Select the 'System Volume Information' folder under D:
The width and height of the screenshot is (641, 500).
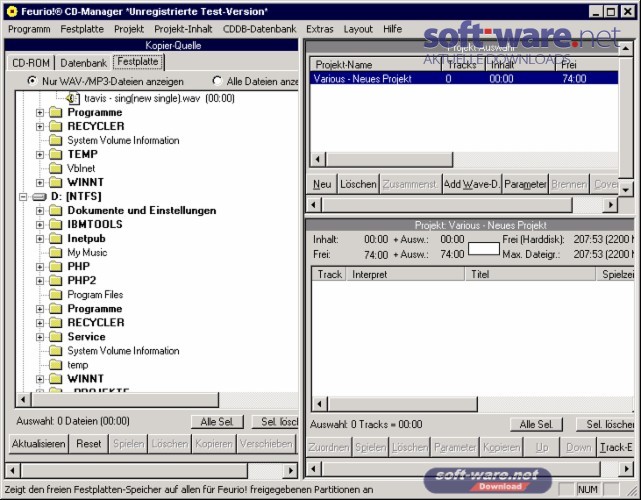[123, 351]
